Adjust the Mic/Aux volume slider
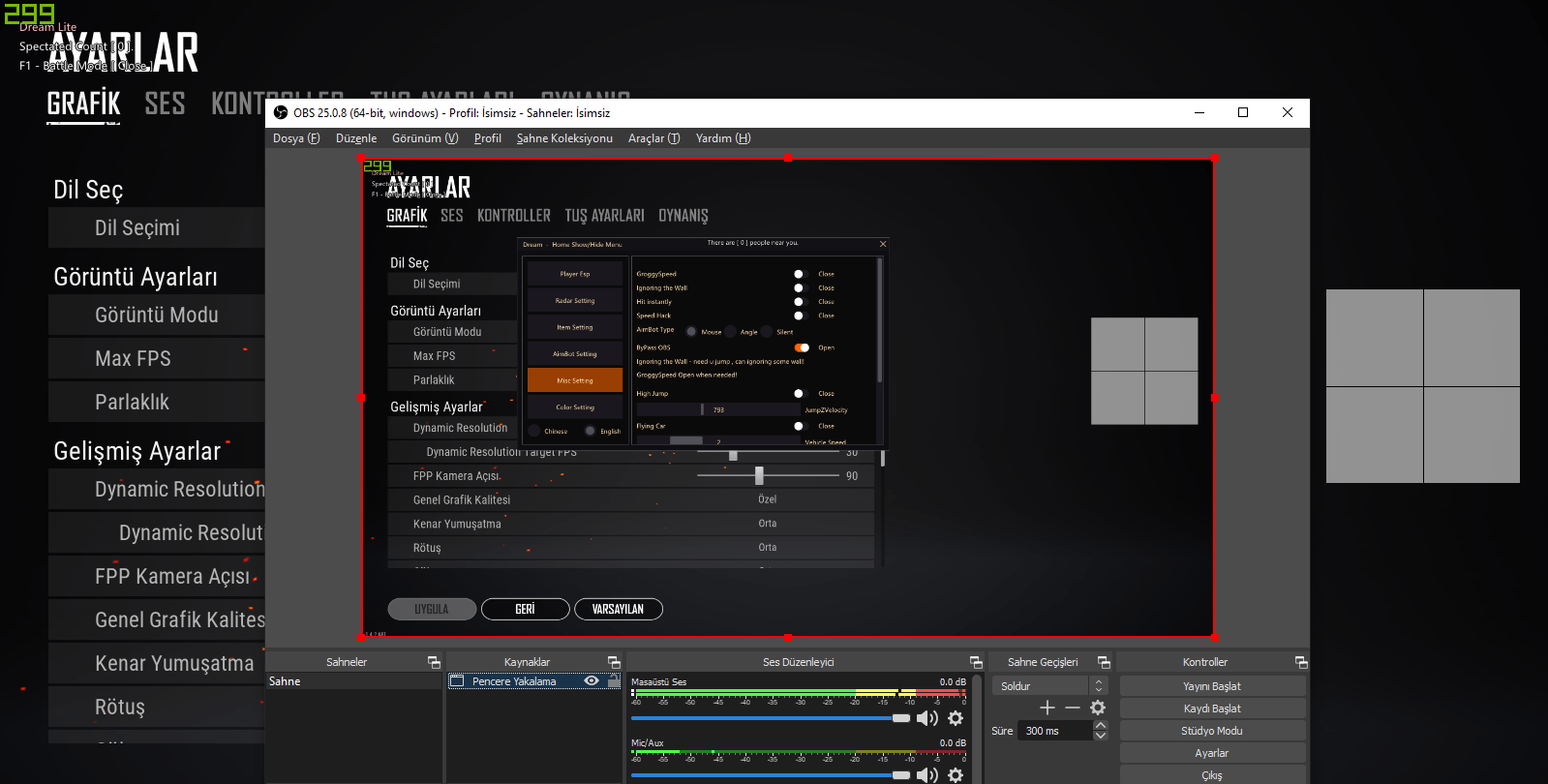This screenshot has width=1548, height=784. tap(771, 774)
